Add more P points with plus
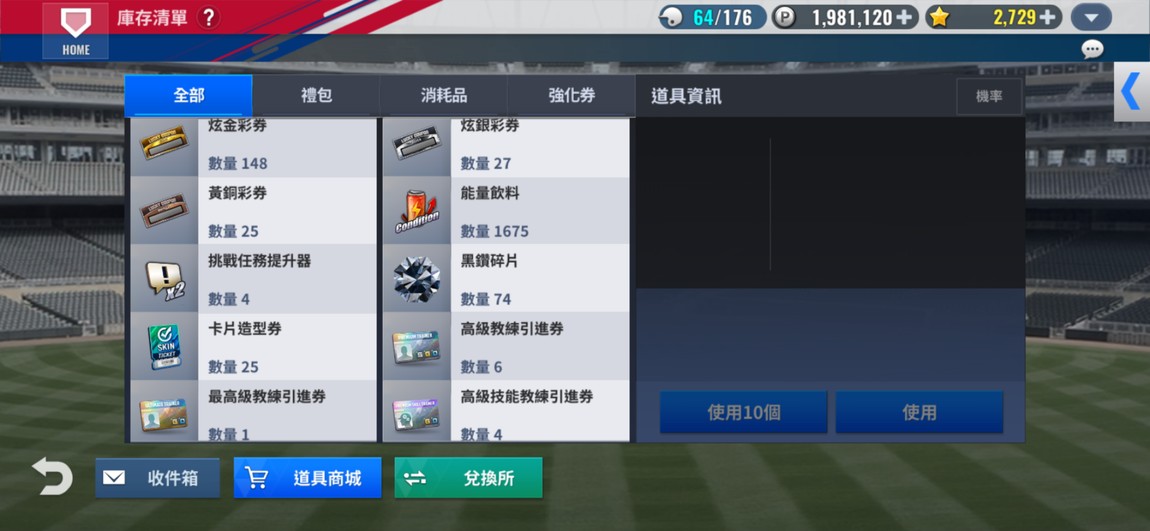The image size is (1150, 531). [907, 18]
